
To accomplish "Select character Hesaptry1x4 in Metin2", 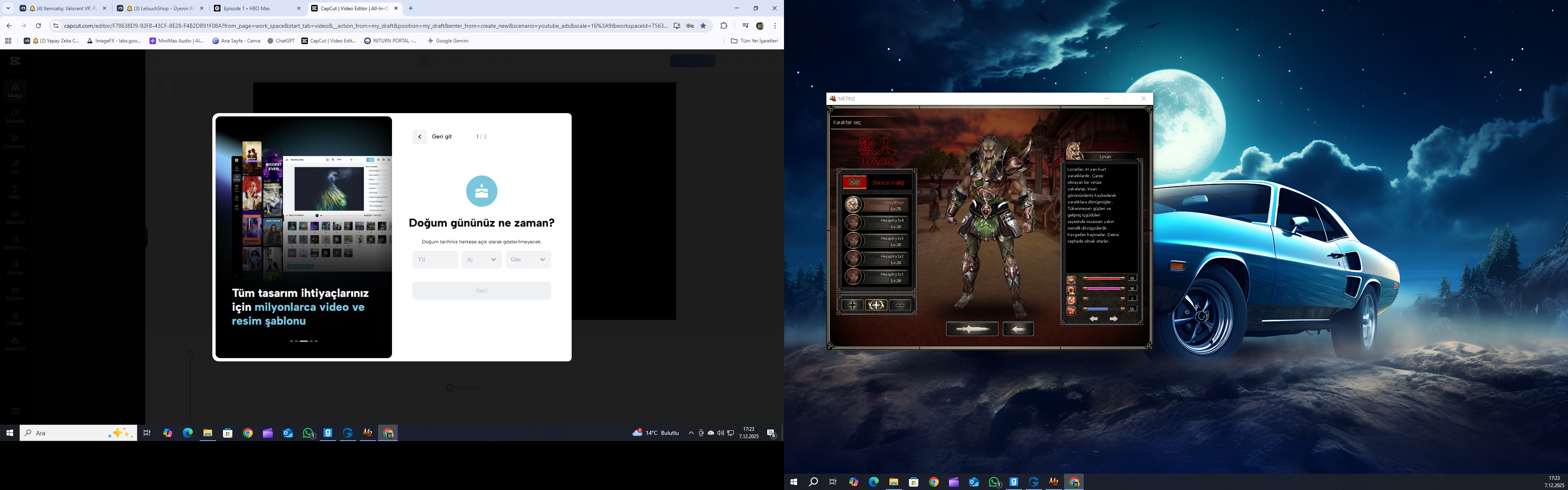I will pos(877,223).
